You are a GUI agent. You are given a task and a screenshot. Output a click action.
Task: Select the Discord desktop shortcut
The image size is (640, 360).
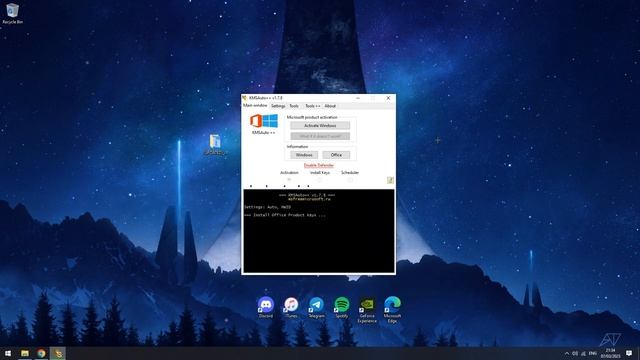pyautogui.click(x=266, y=308)
